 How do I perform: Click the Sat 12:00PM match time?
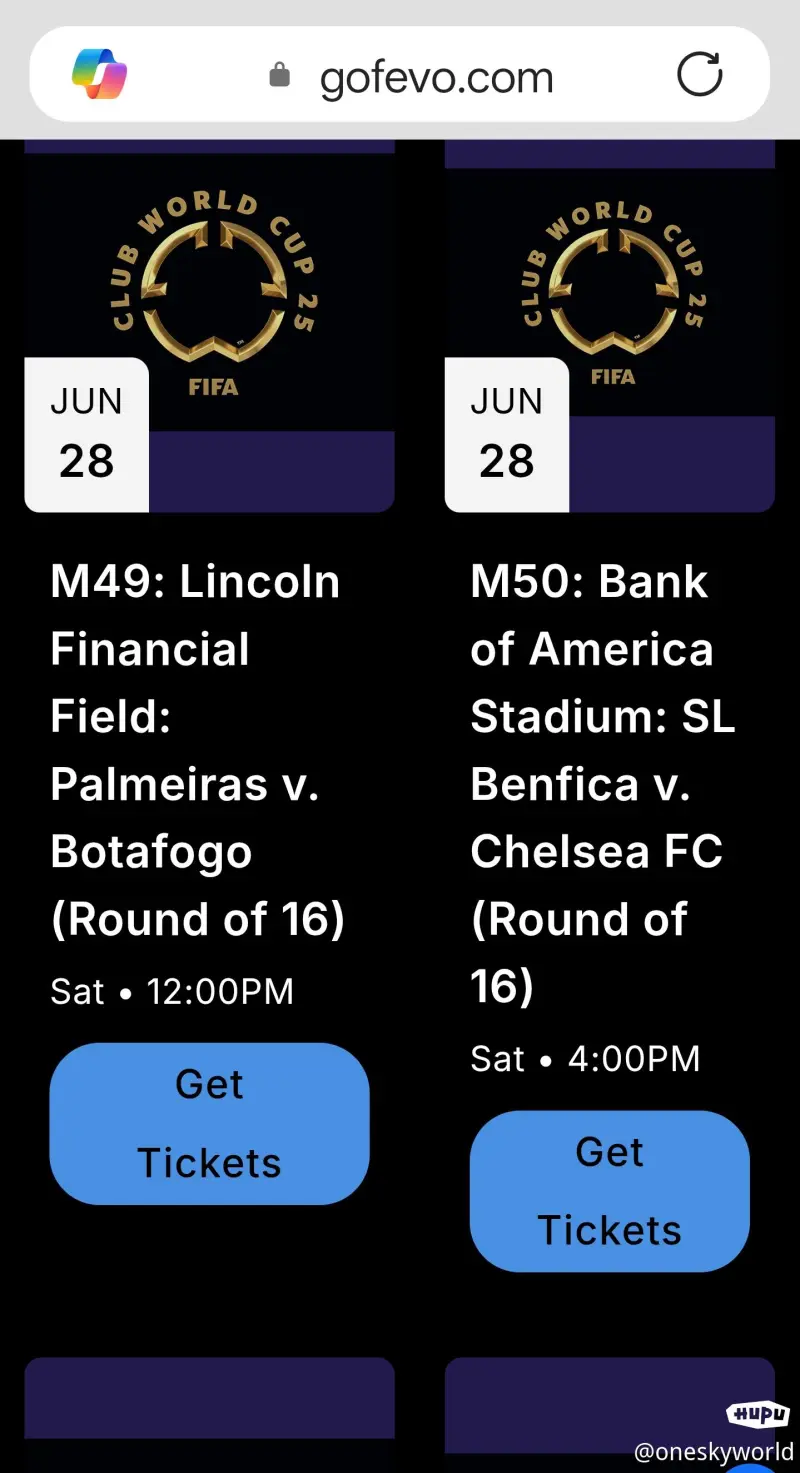(172, 992)
